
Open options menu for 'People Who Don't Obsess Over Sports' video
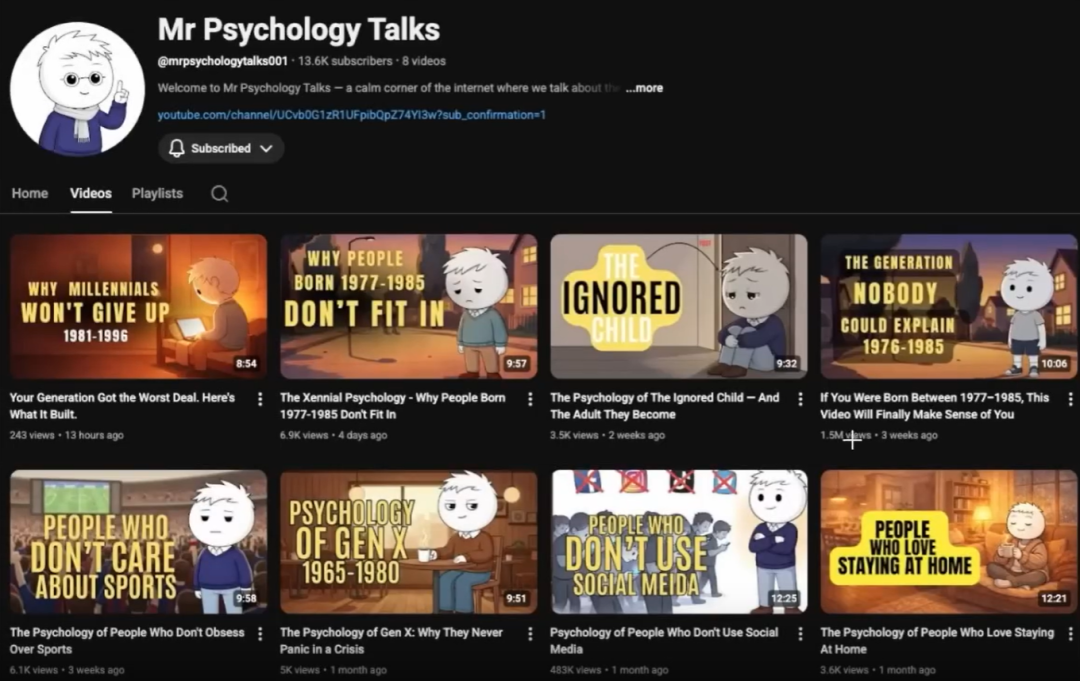coord(260,634)
